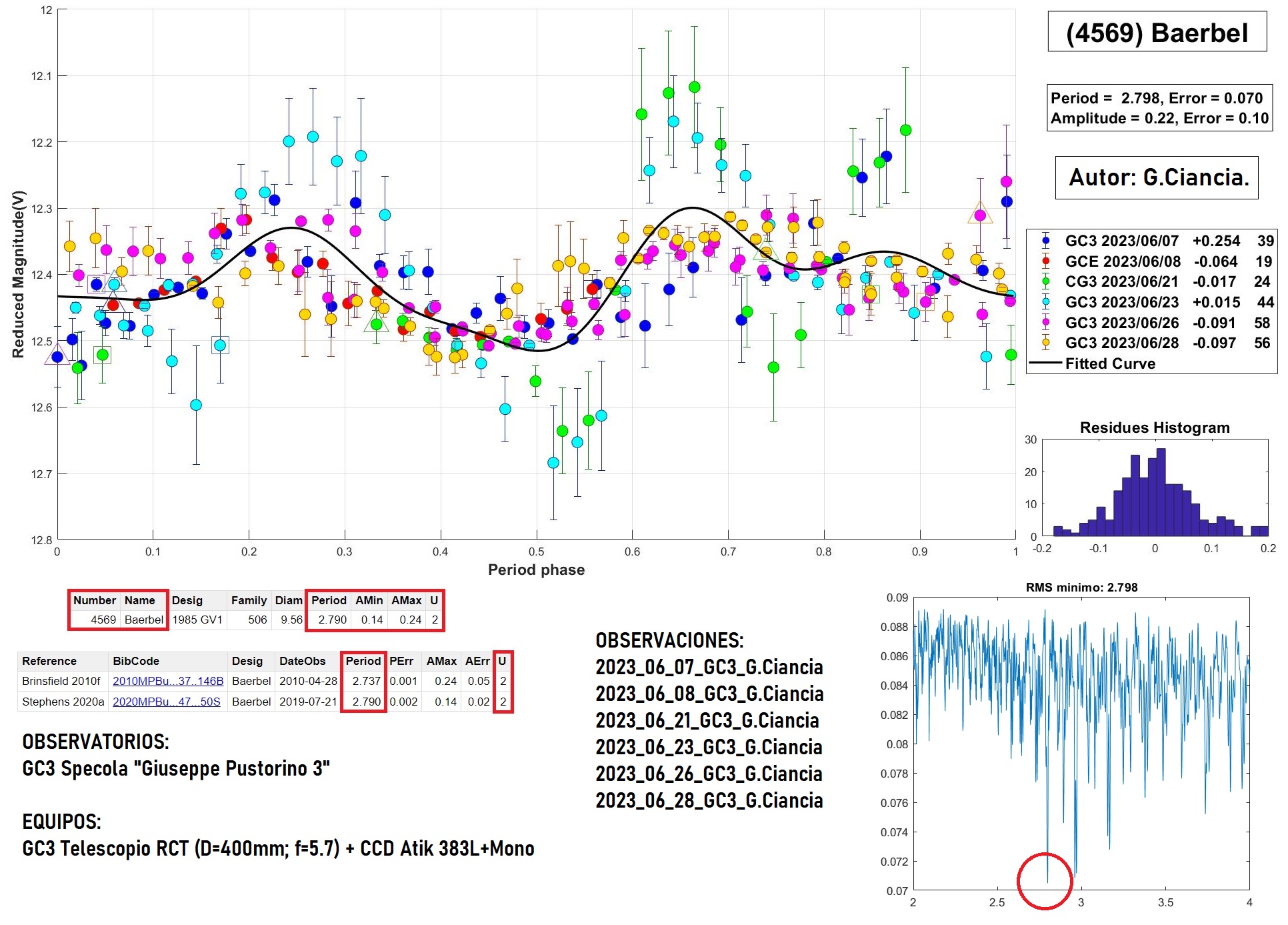Click the PErr cell 0.002
The image size is (1288, 925).
[403, 702]
